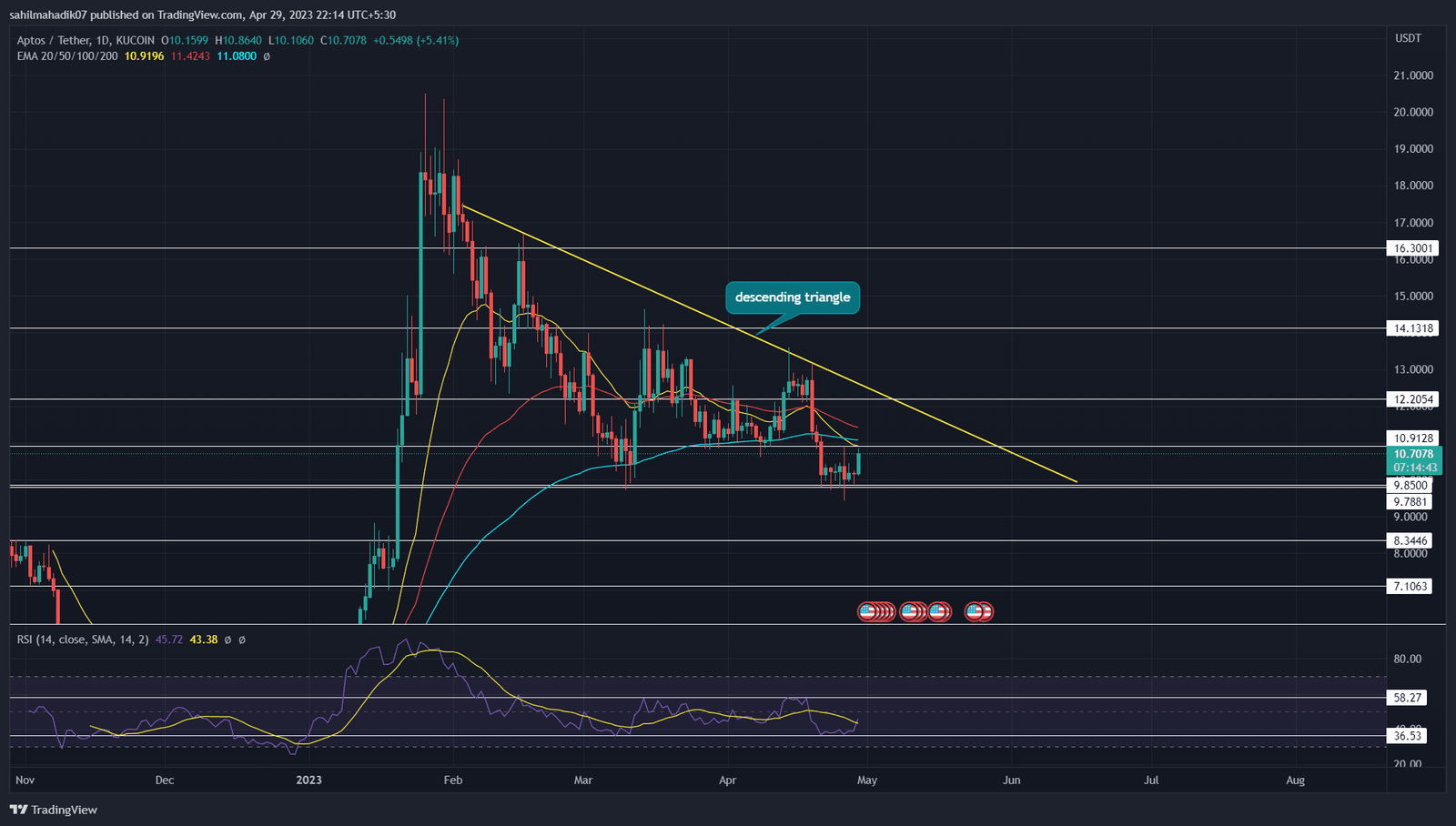The width and height of the screenshot is (1456, 826).
Task: Click the RSI level label 58.27
Action: [x=1408, y=698]
